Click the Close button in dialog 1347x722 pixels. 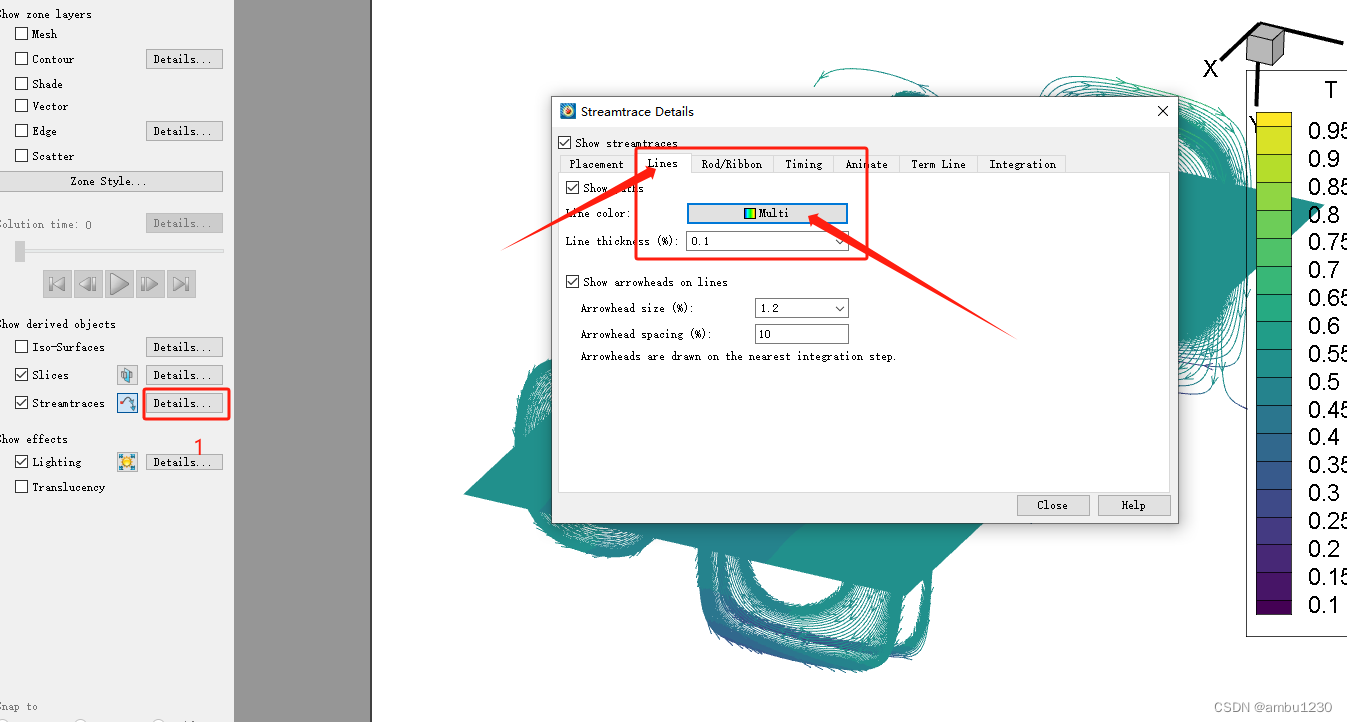(1053, 505)
